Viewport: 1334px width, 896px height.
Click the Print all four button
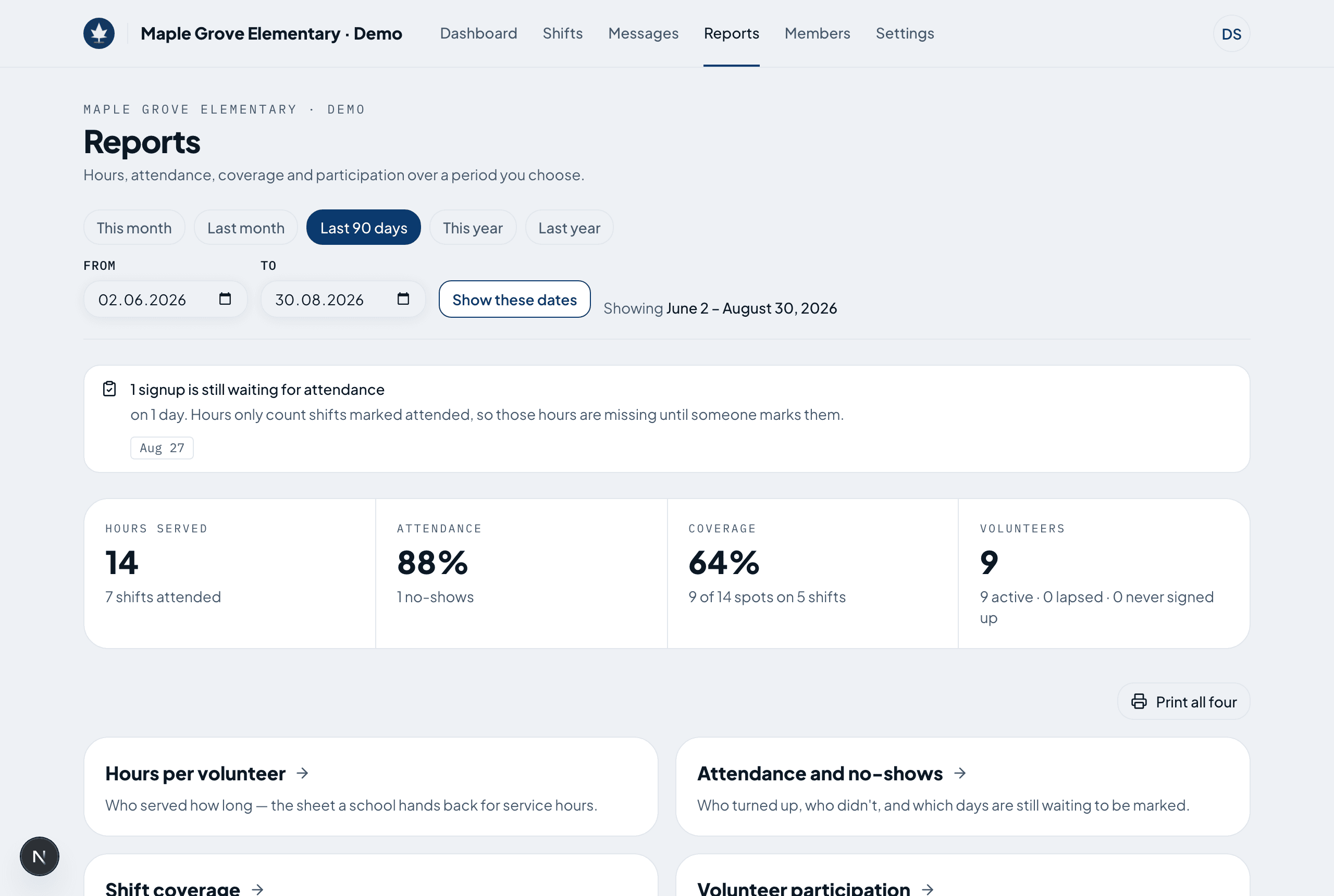[1184, 701]
